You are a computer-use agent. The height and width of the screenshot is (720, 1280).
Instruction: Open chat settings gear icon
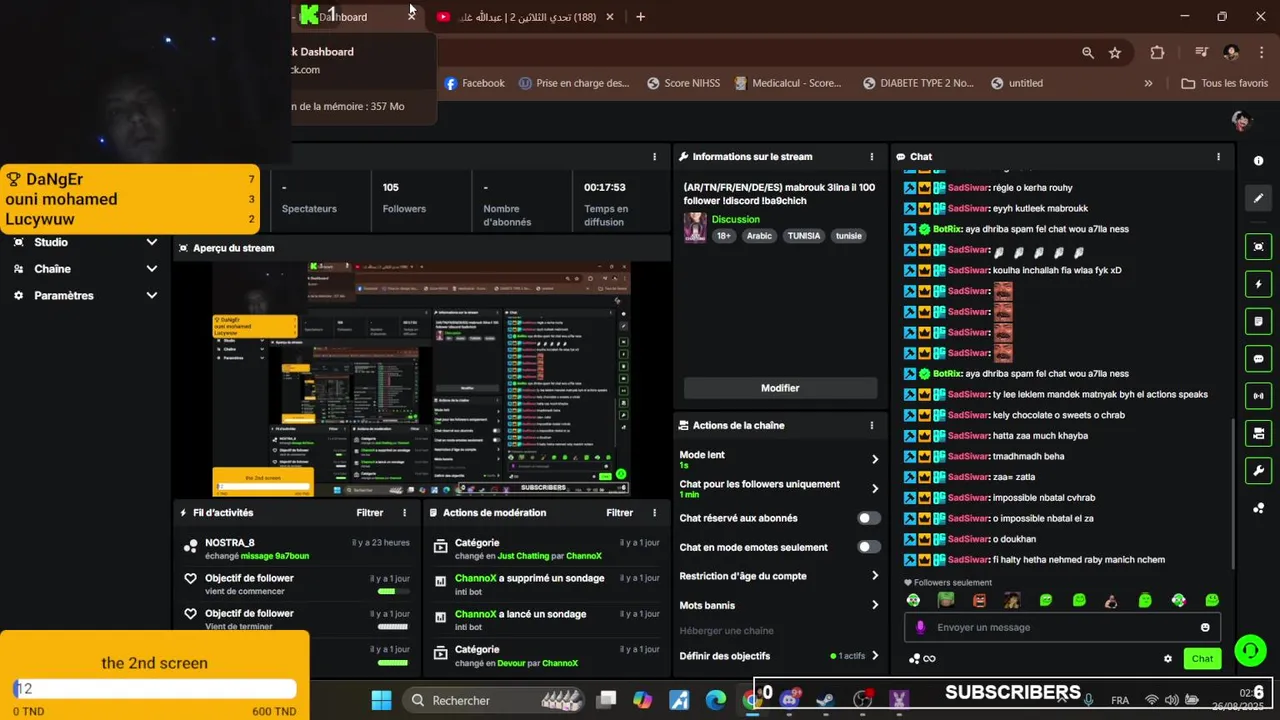1167,658
